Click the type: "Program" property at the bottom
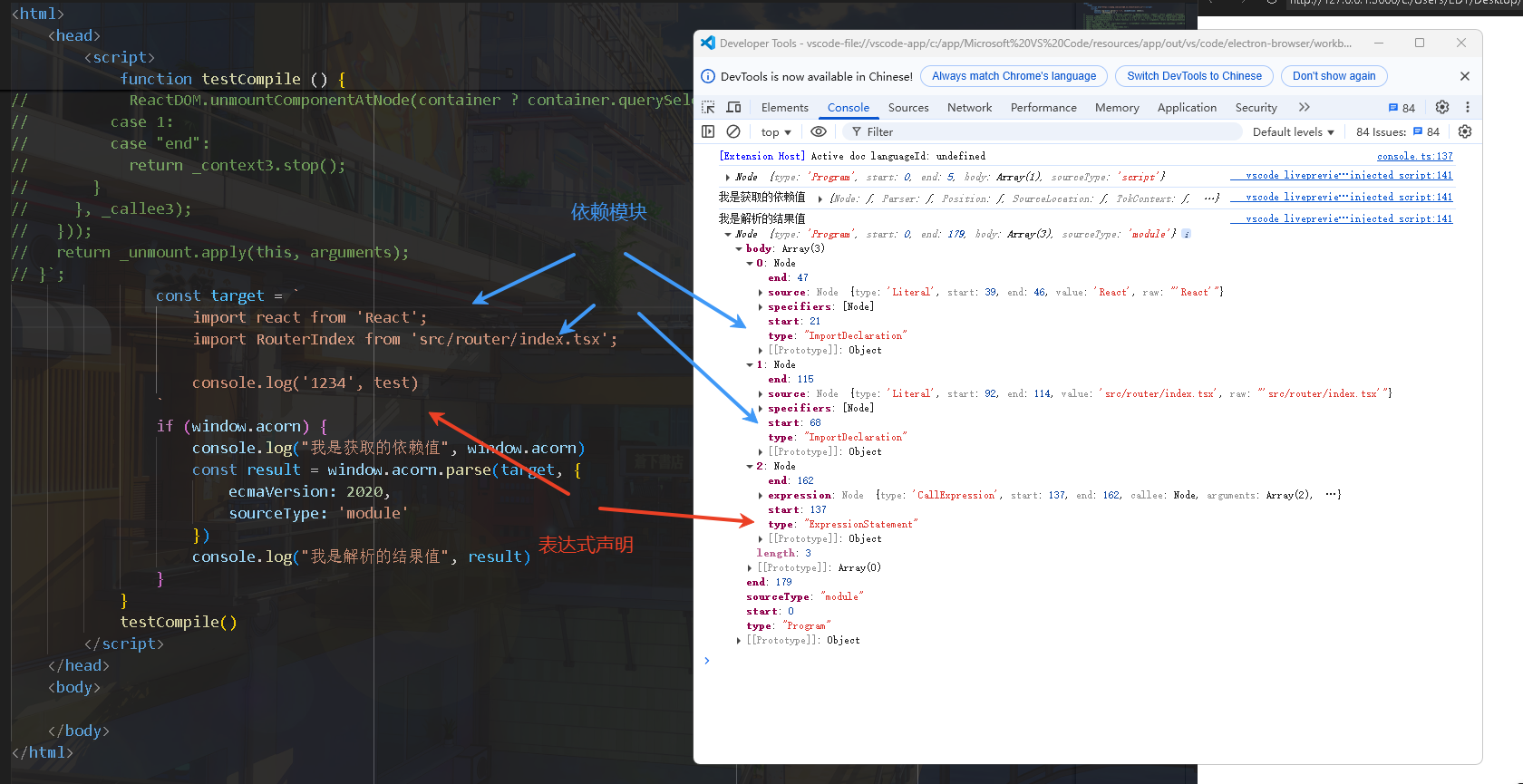1523x784 pixels. point(789,625)
